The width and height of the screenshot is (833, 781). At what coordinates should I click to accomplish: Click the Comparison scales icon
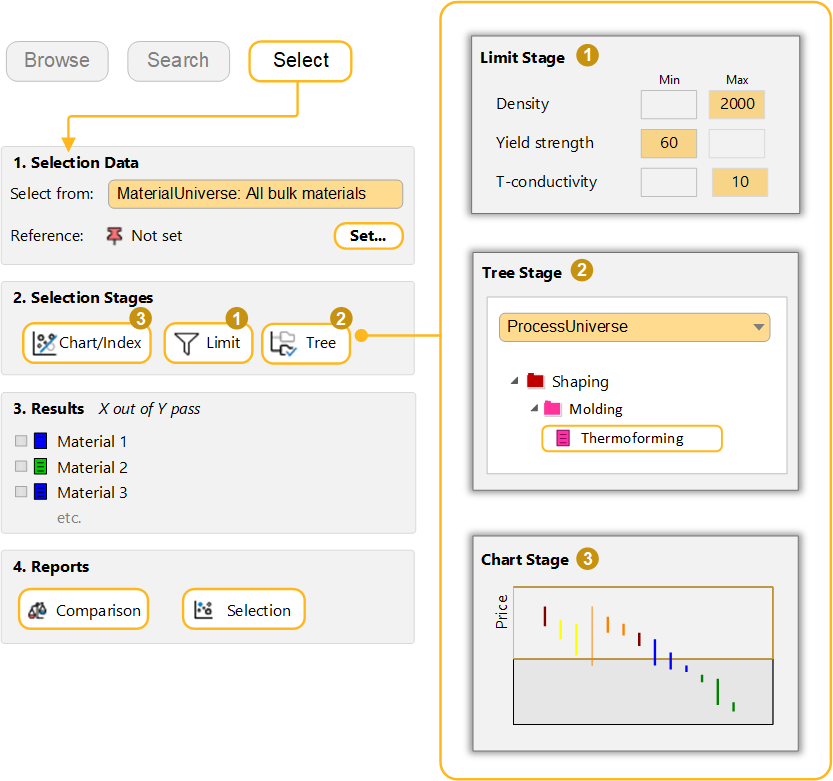point(38,610)
